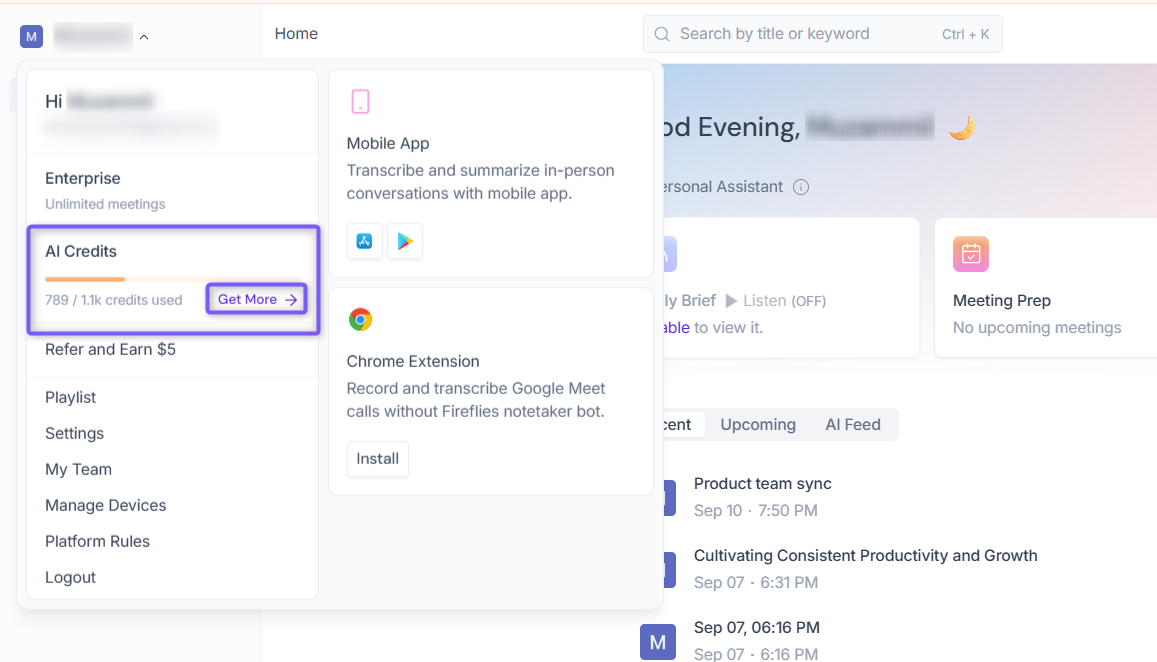Click the Chrome browser logo icon
The image size is (1157, 662).
[360, 320]
